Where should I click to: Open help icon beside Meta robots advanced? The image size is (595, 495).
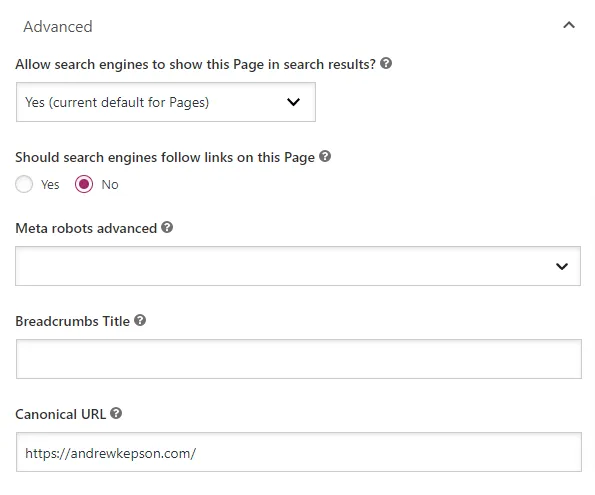coord(167,227)
